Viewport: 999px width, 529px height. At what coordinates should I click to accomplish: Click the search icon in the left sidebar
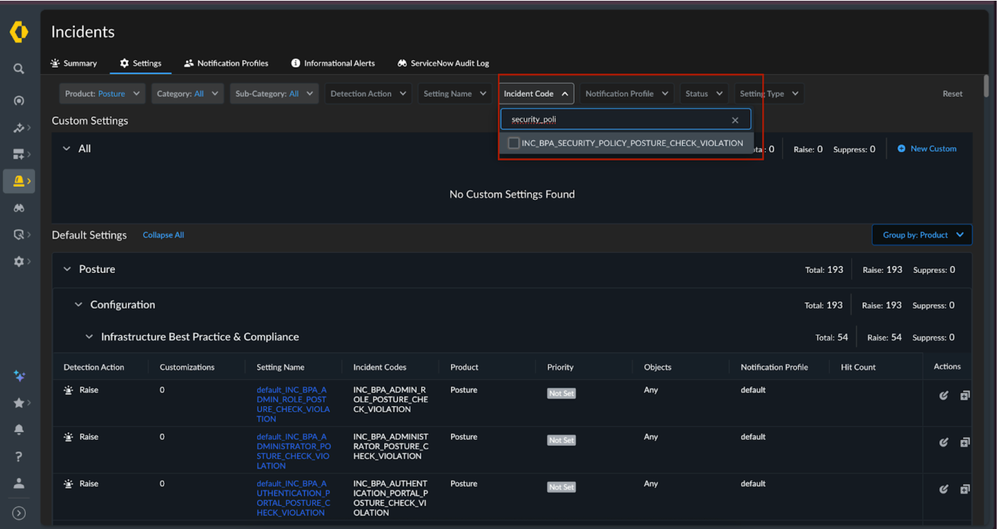coord(18,69)
